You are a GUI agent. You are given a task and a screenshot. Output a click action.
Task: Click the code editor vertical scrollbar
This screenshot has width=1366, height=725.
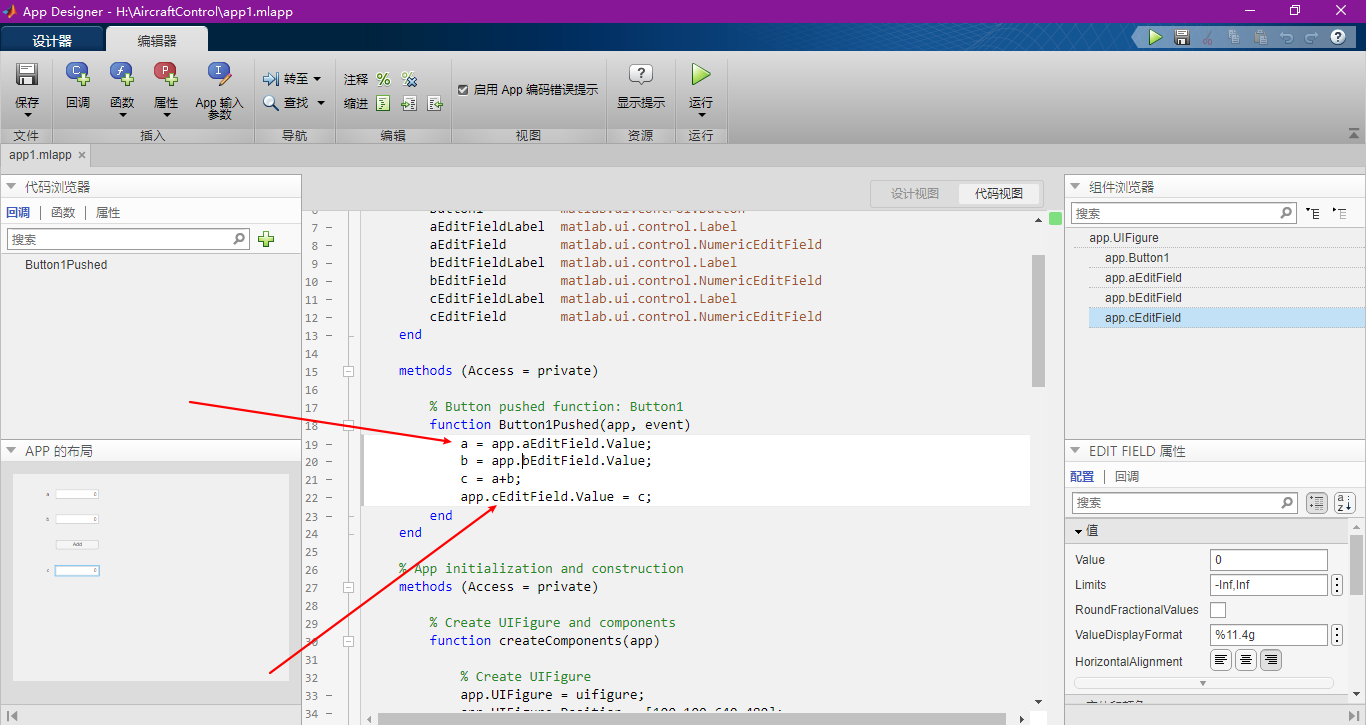[1038, 320]
